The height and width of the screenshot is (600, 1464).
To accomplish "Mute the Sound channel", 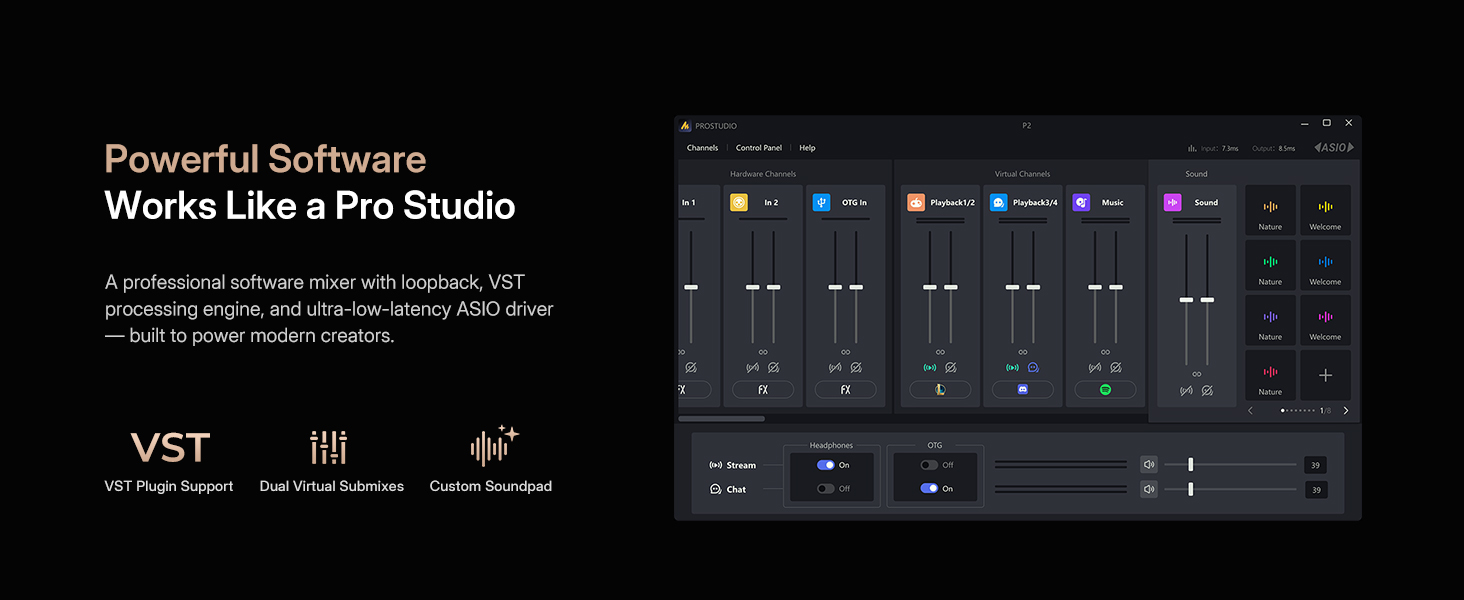I will click(1207, 391).
